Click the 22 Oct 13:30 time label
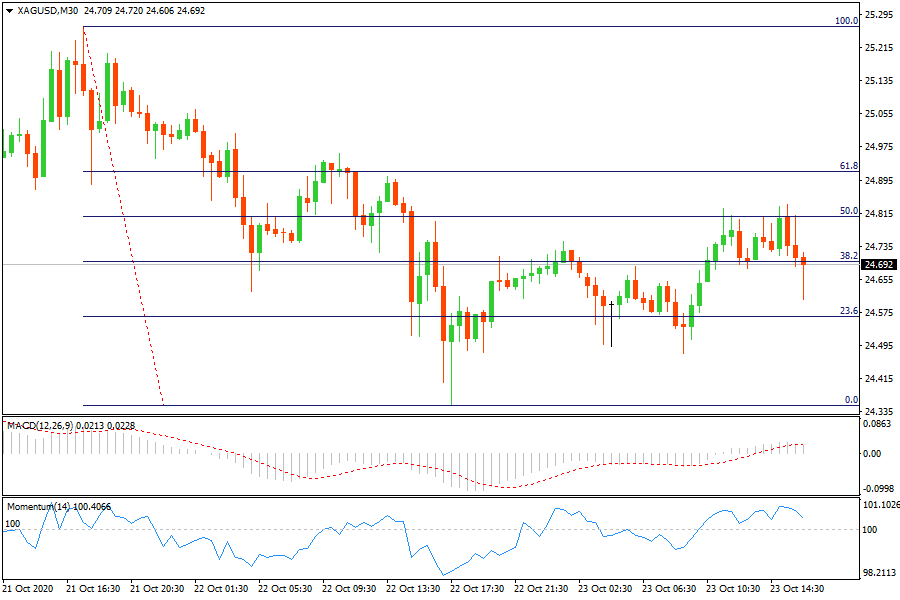The image size is (900, 600). tap(414, 590)
